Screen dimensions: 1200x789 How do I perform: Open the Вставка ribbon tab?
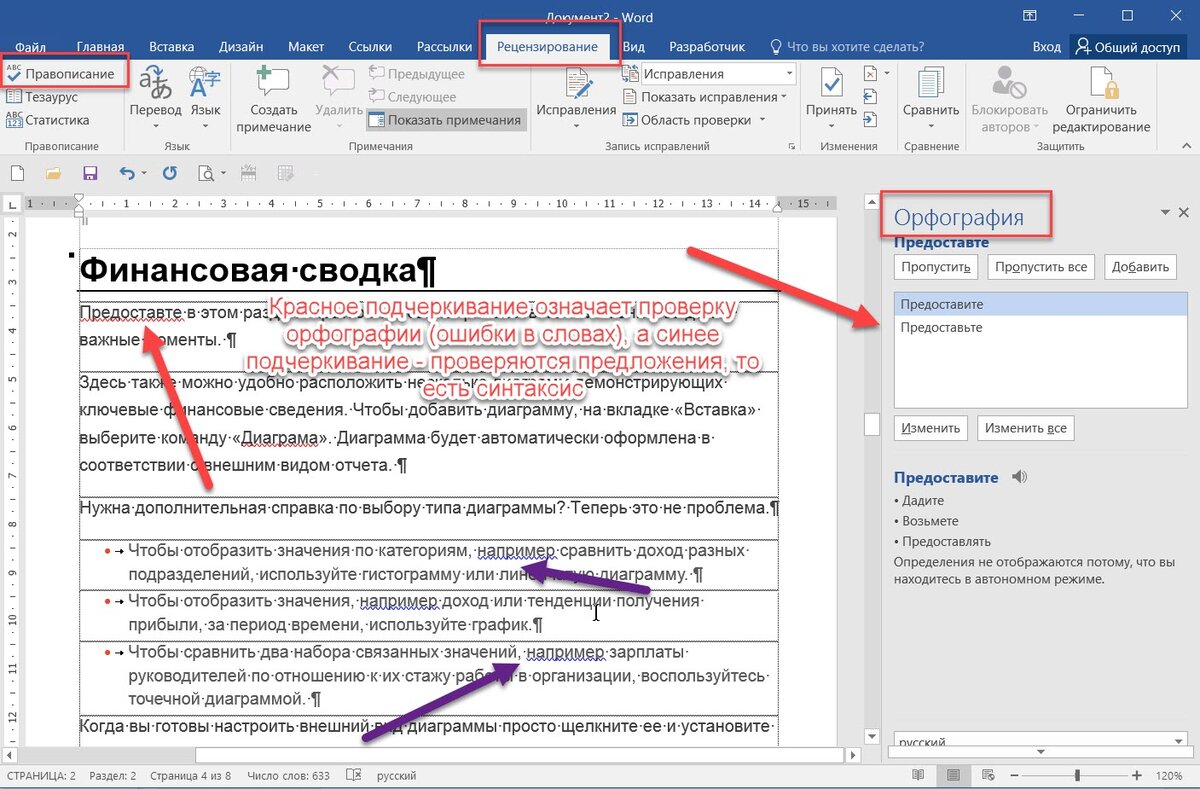click(x=171, y=47)
